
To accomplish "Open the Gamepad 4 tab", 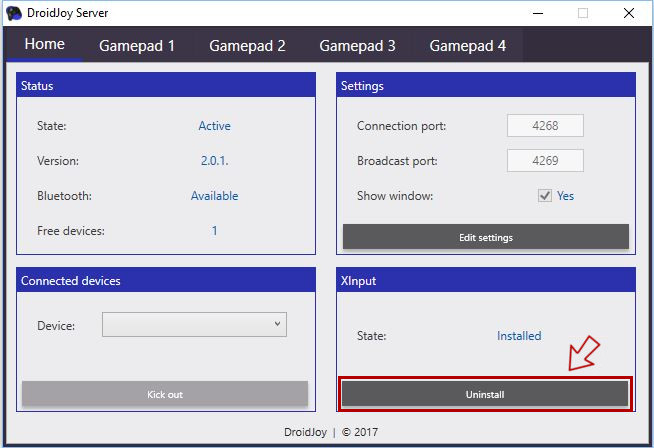I will [468, 45].
